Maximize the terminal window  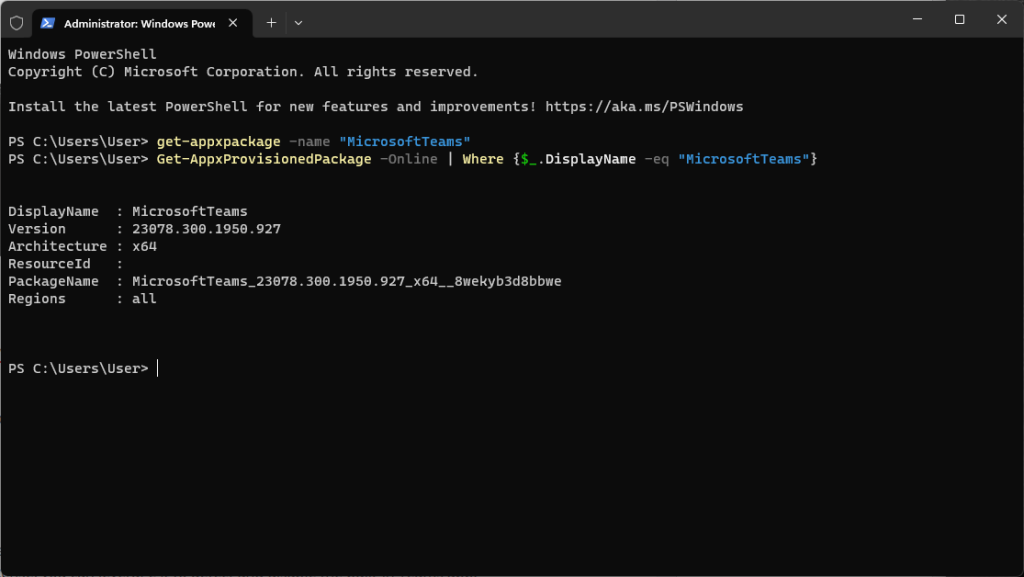pos(959,20)
